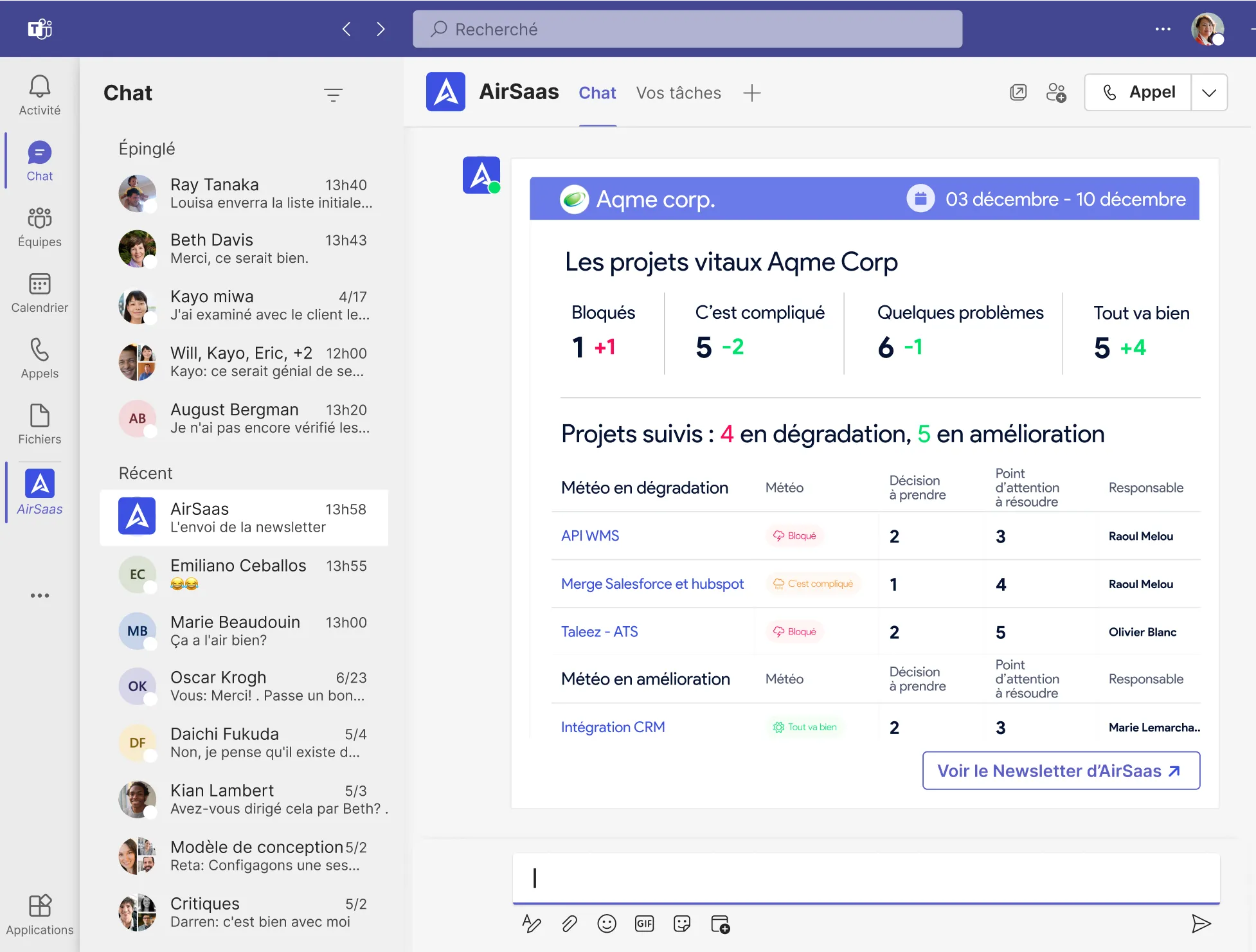Insert a GIF into the message
Viewport: 1256px width, 952px height.
click(644, 924)
